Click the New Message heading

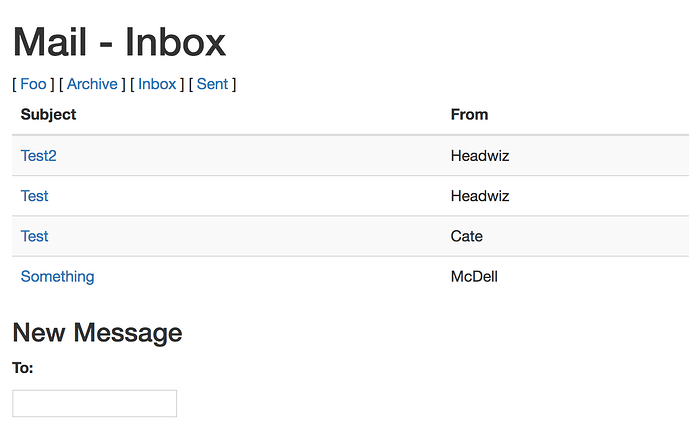pyautogui.click(x=97, y=332)
